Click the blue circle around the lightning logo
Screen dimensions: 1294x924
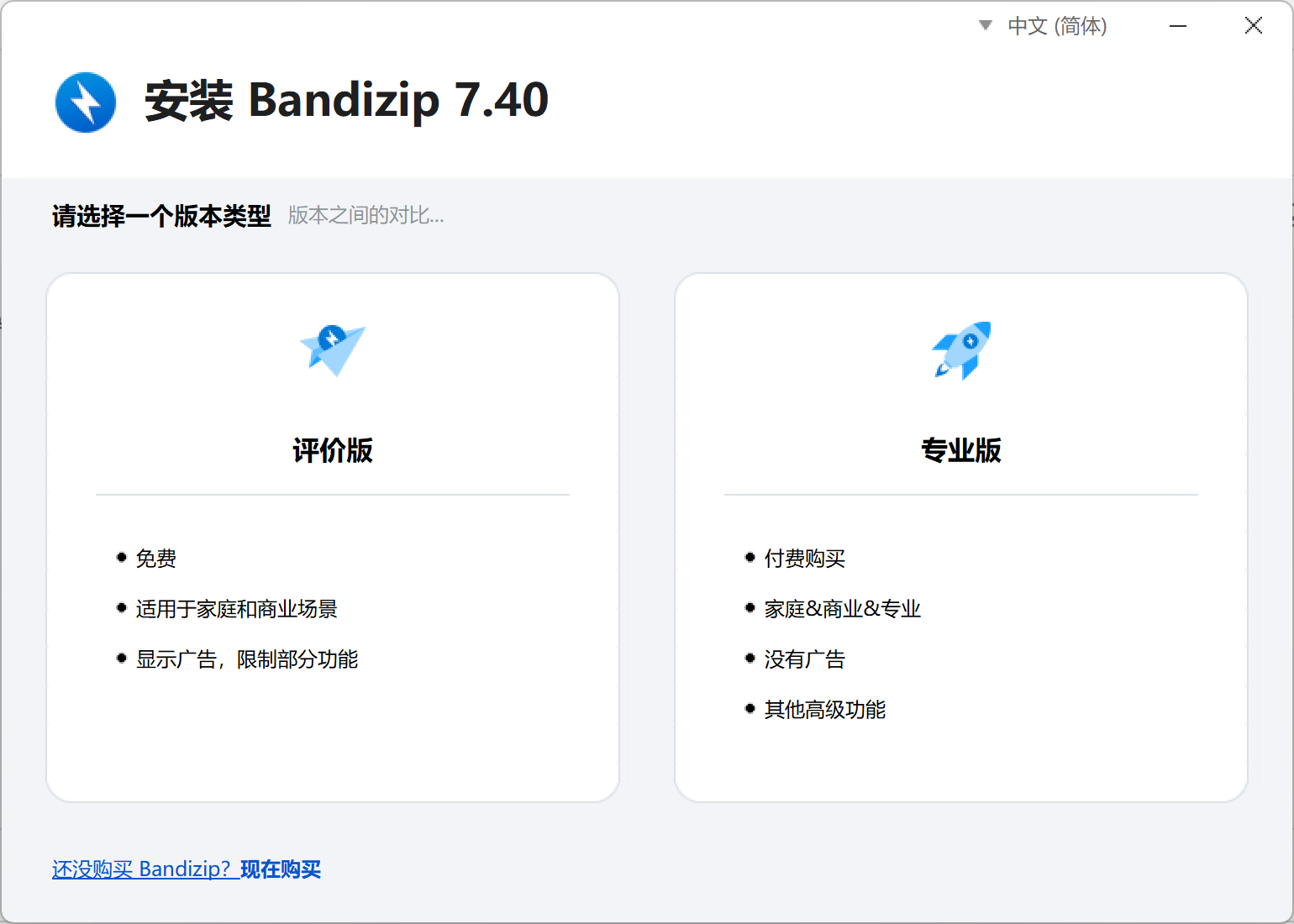[85, 102]
